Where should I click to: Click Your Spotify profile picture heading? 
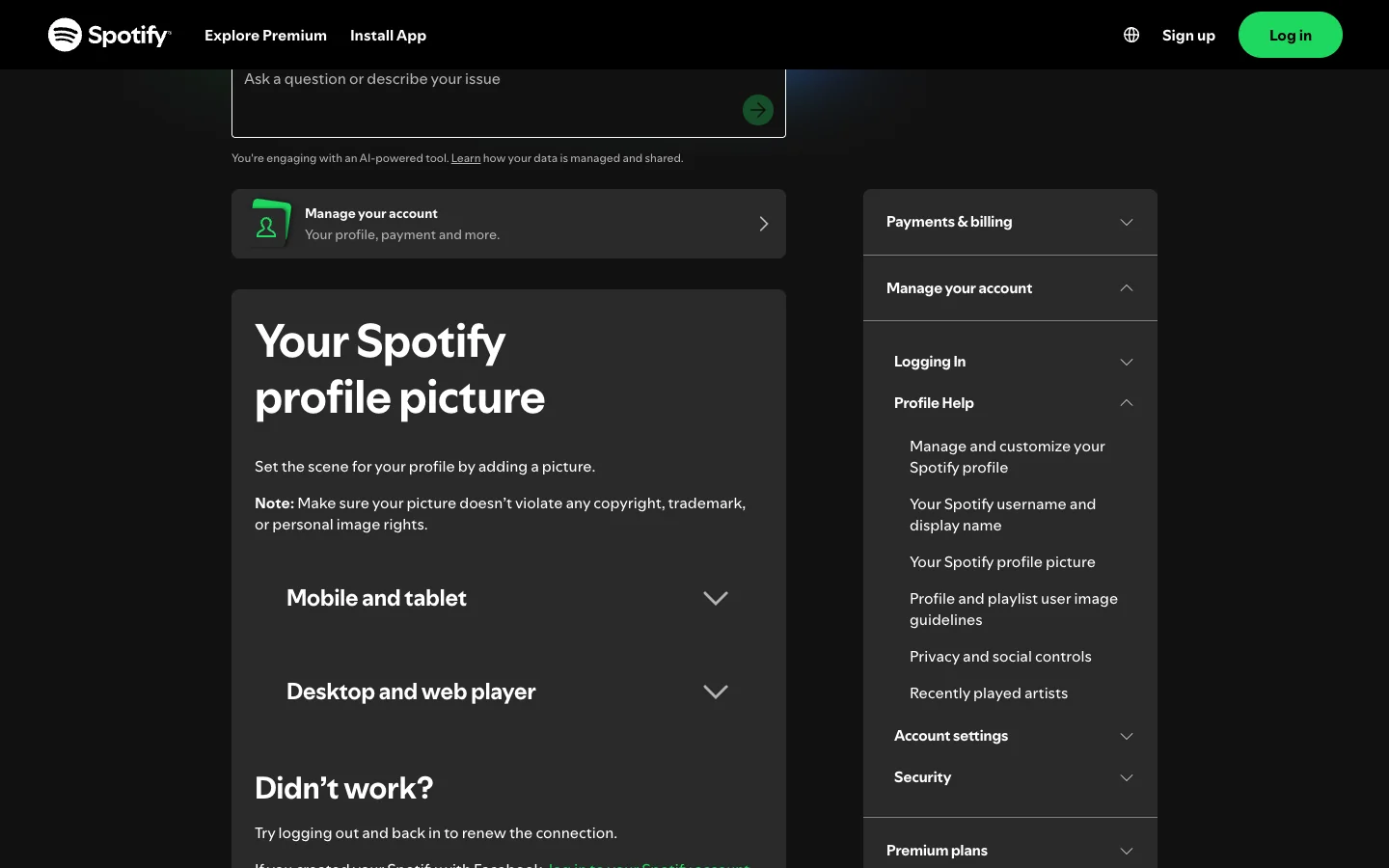coord(399,369)
